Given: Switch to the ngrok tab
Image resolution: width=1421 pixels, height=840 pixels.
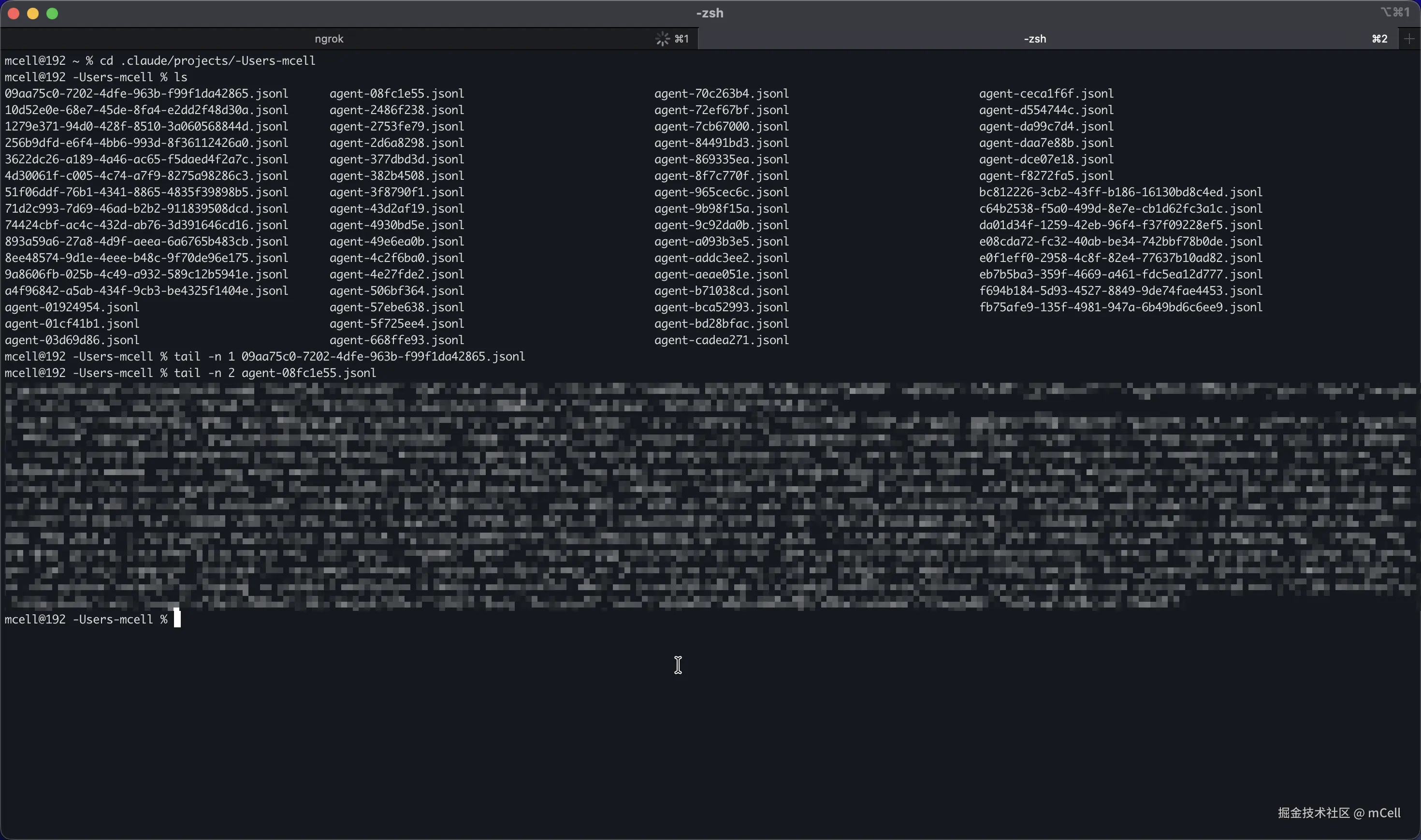Looking at the screenshot, I should [329, 39].
